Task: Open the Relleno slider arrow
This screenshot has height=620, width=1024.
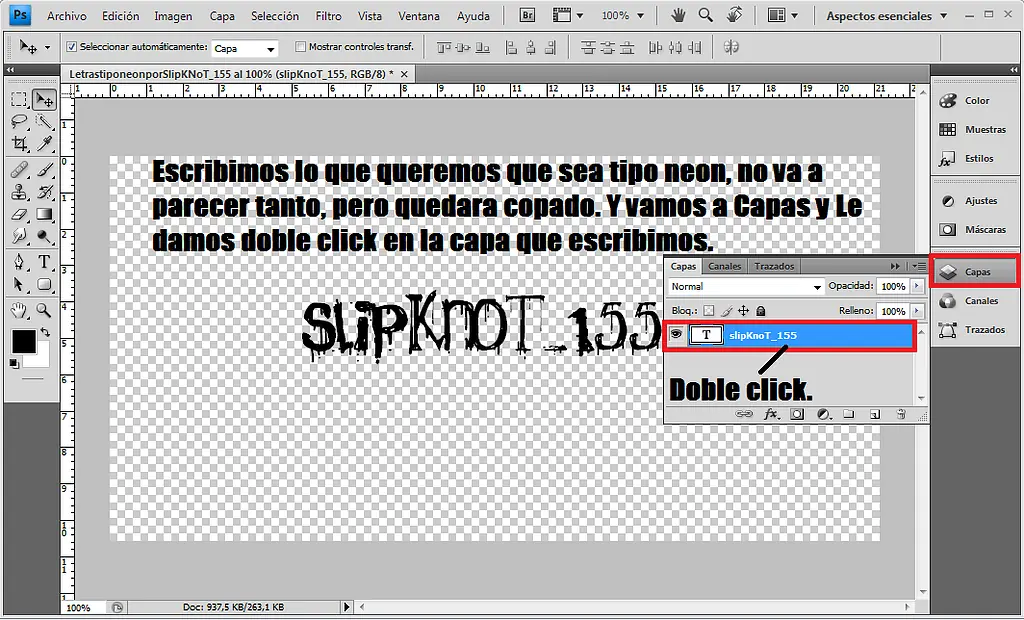Action: [x=917, y=311]
